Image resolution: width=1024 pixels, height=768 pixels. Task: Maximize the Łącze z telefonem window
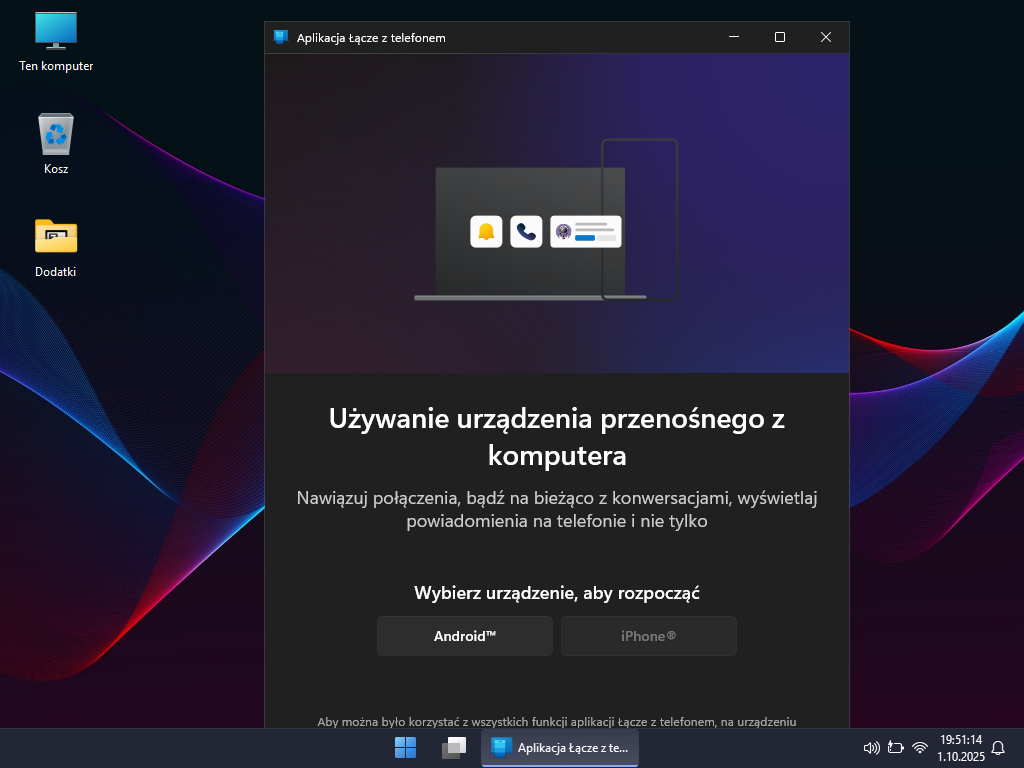point(780,37)
